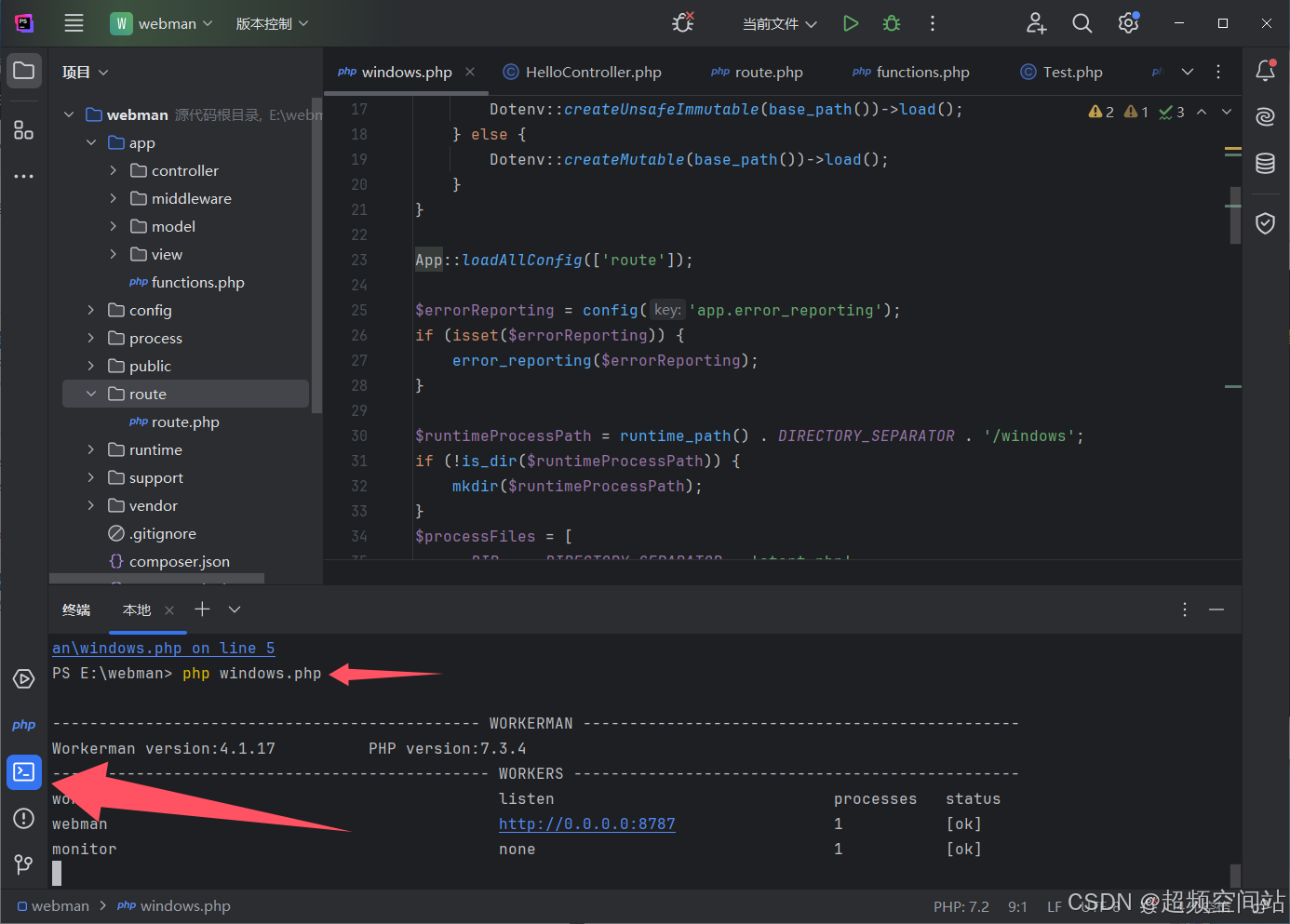Open Search Everywhere magnifier
The height and width of the screenshot is (924, 1290).
tap(1082, 23)
